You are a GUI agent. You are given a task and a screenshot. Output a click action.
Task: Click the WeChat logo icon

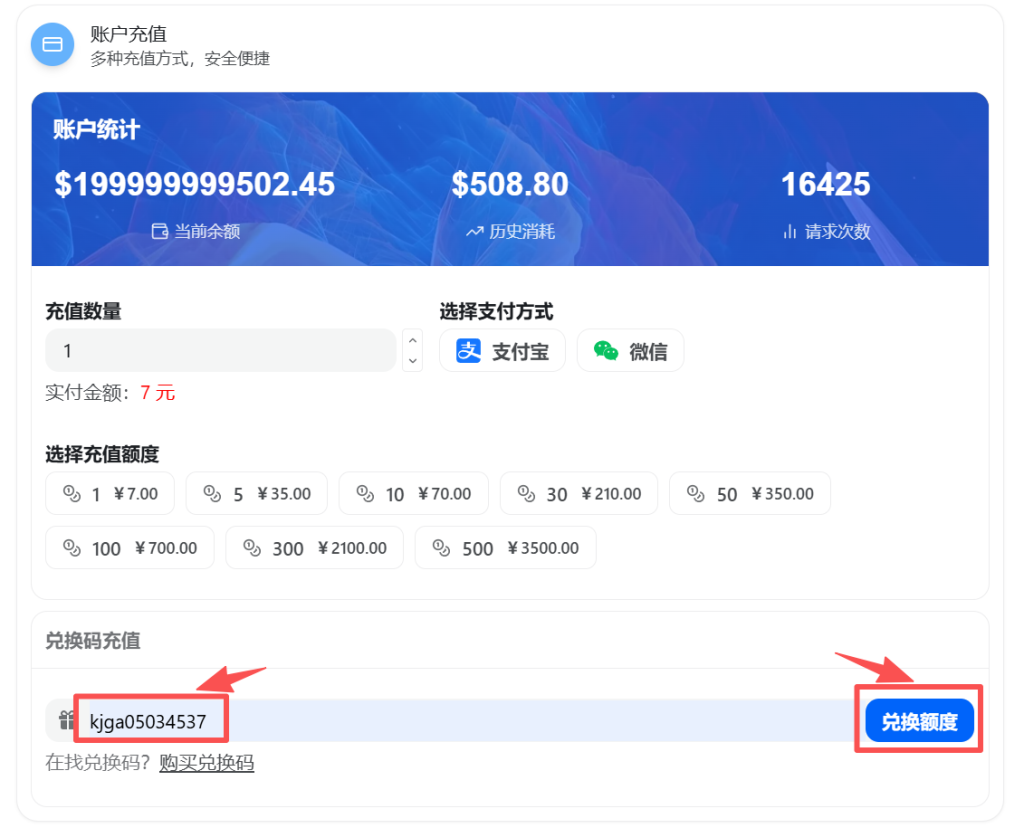(606, 351)
